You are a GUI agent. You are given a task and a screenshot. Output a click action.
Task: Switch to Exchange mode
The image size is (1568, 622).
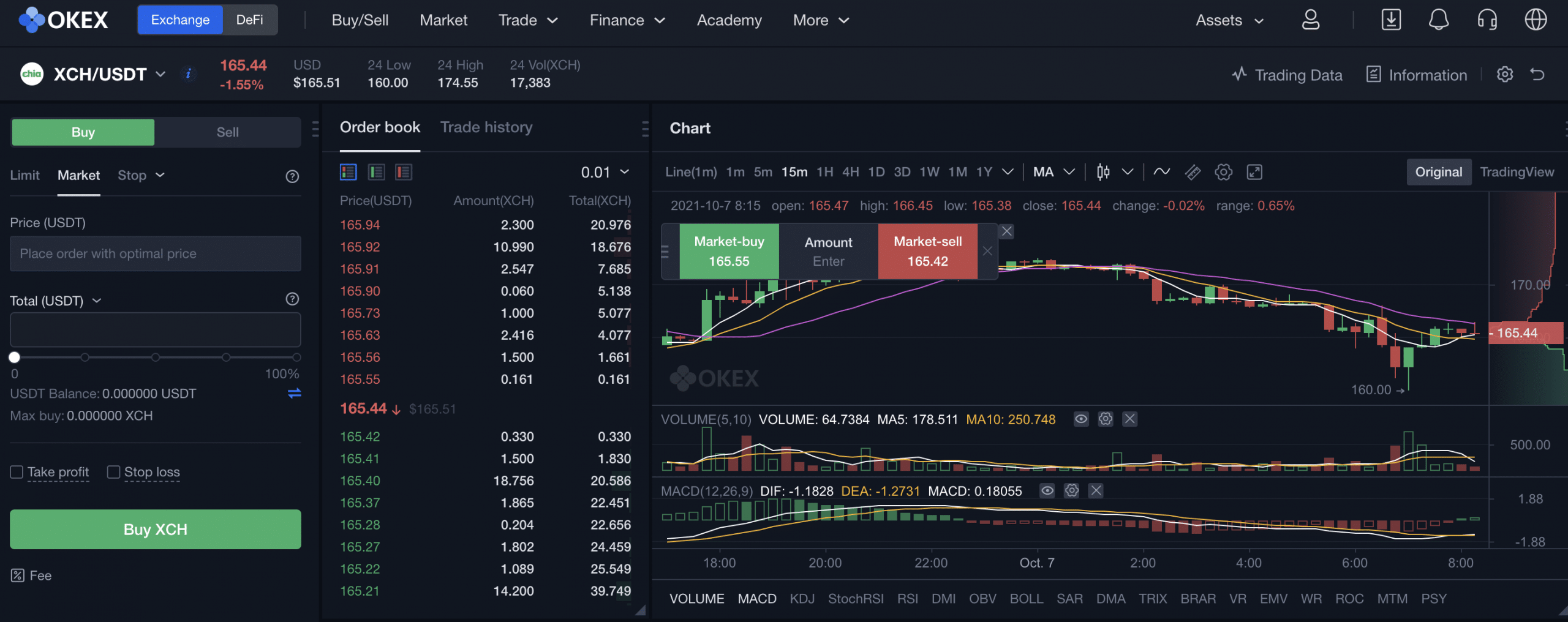180,20
